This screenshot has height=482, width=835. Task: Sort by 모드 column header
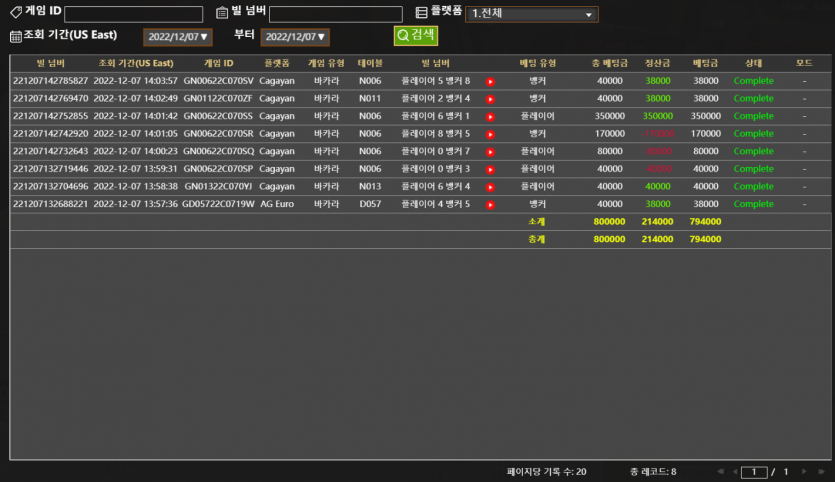click(804, 63)
